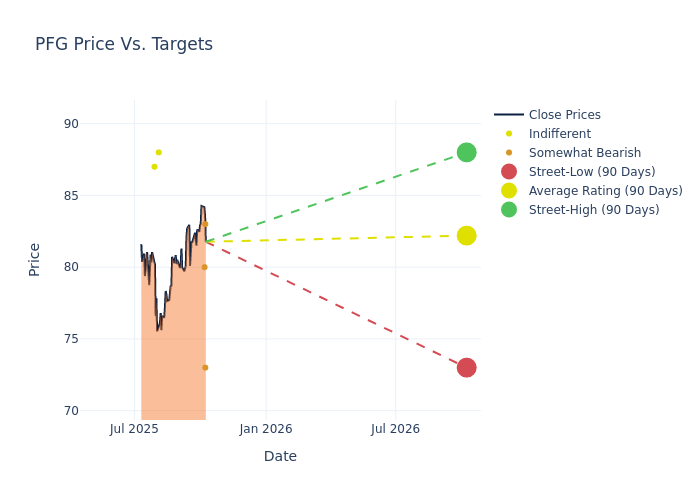
Task: Hide Average Rating (90 Days) via the legend
Action: [605, 191]
